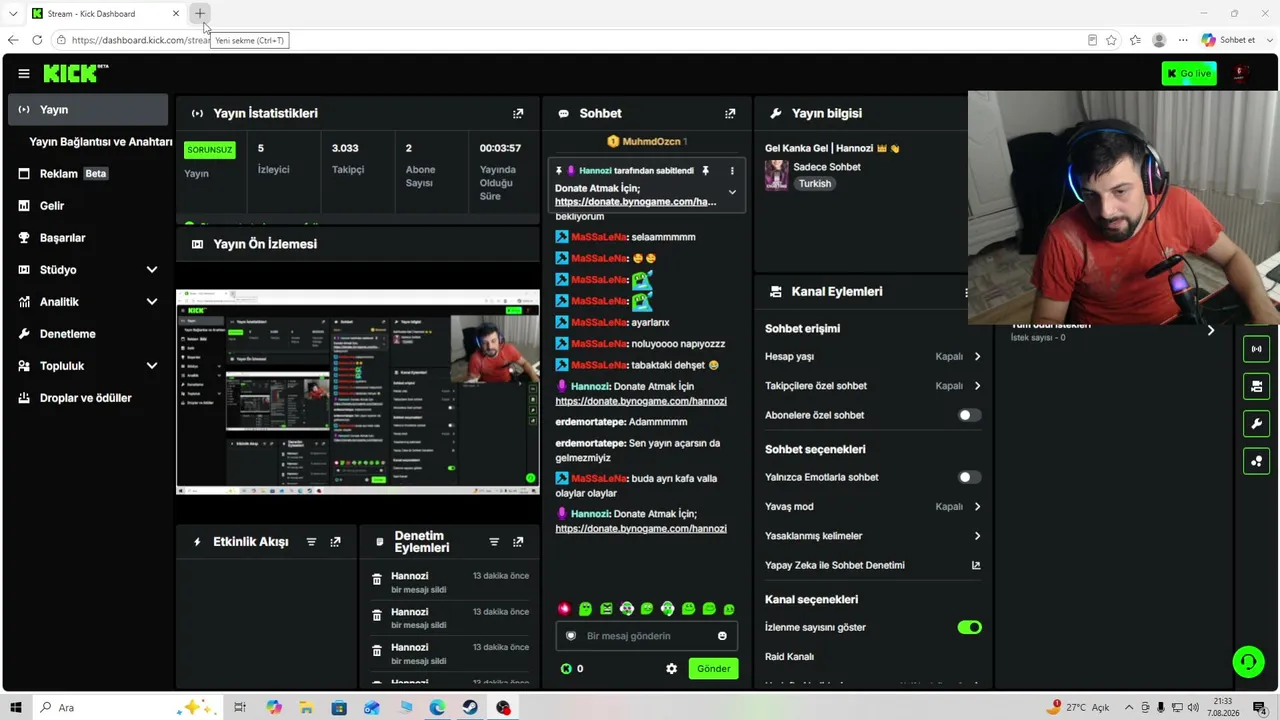The width and height of the screenshot is (1280, 720).
Task: Open the profile avatar in the header
Action: click(1240, 73)
